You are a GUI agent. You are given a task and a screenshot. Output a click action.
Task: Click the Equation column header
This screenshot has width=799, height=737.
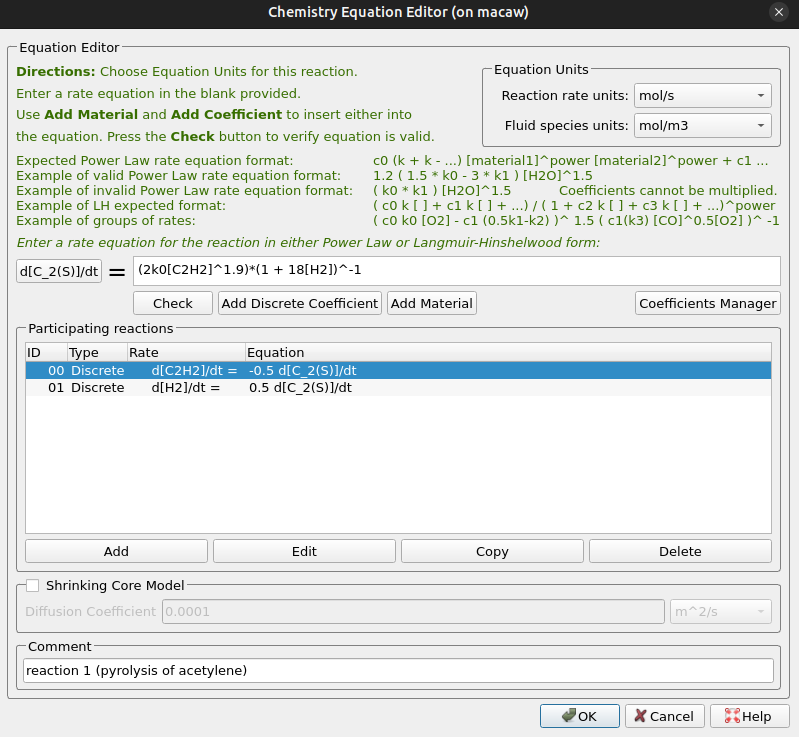(508, 353)
